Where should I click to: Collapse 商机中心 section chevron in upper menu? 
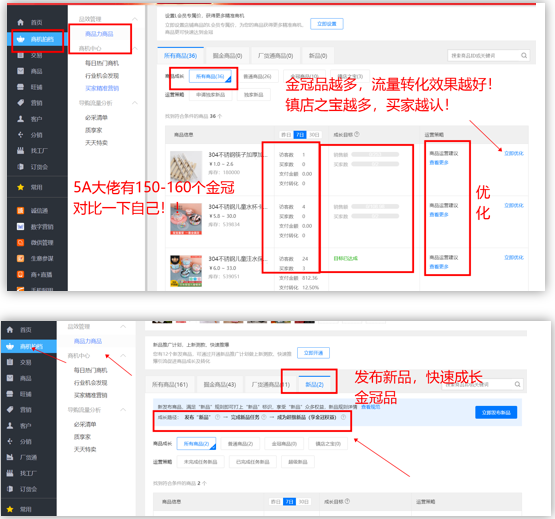click(x=135, y=48)
